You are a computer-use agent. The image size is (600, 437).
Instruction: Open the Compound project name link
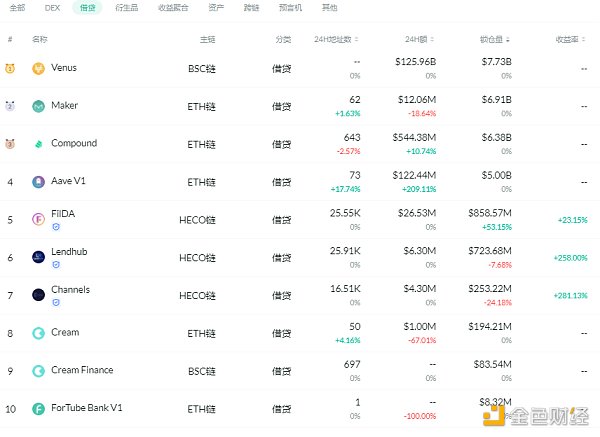(74, 143)
